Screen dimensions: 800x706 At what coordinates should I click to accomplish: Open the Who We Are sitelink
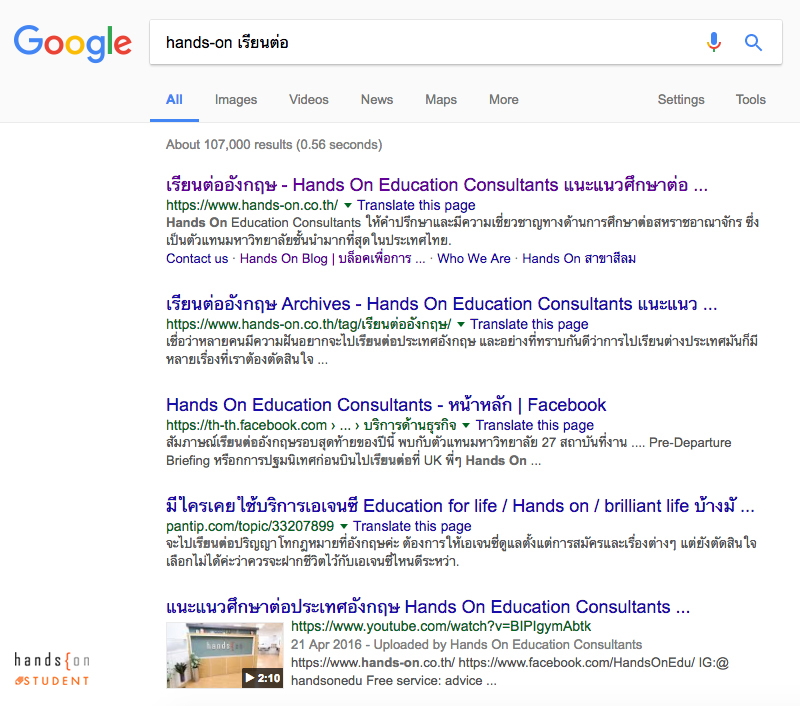474,259
